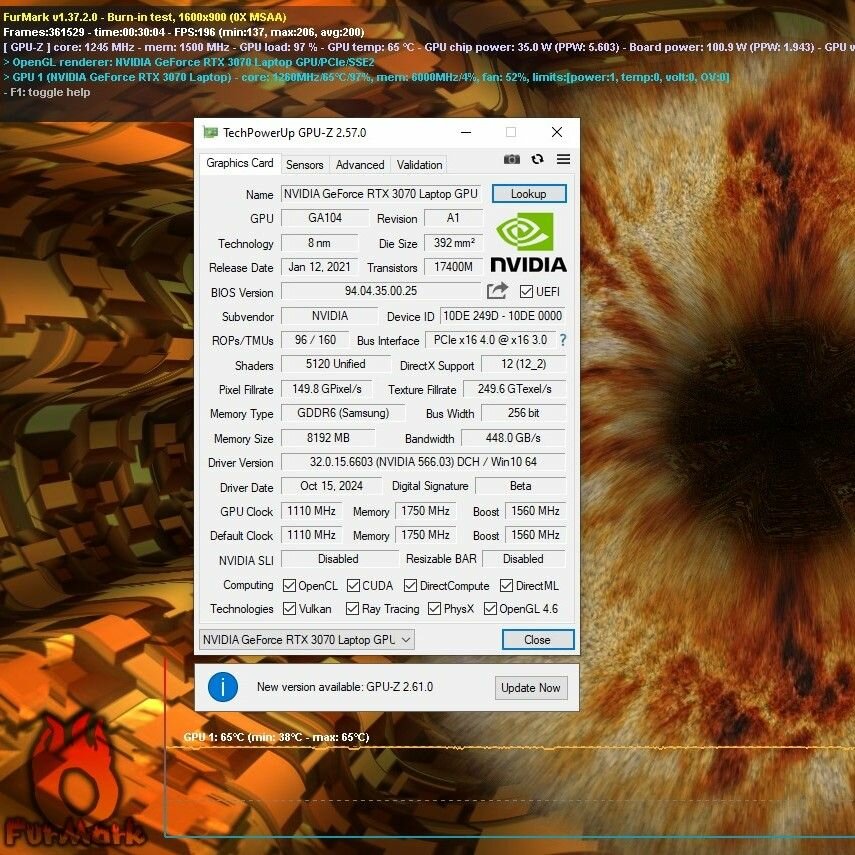Click the FurMark OpenGL renderer line
Screen dimensions: 855x855
point(189,62)
